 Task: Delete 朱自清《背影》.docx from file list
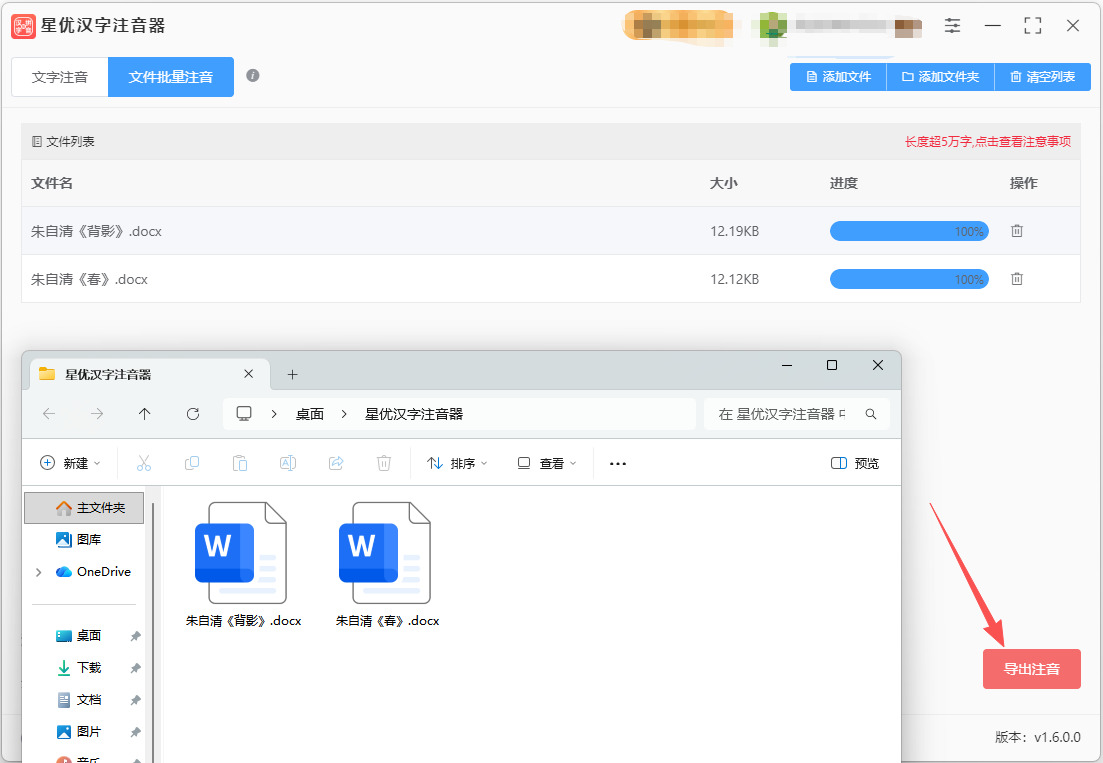pos(1016,231)
